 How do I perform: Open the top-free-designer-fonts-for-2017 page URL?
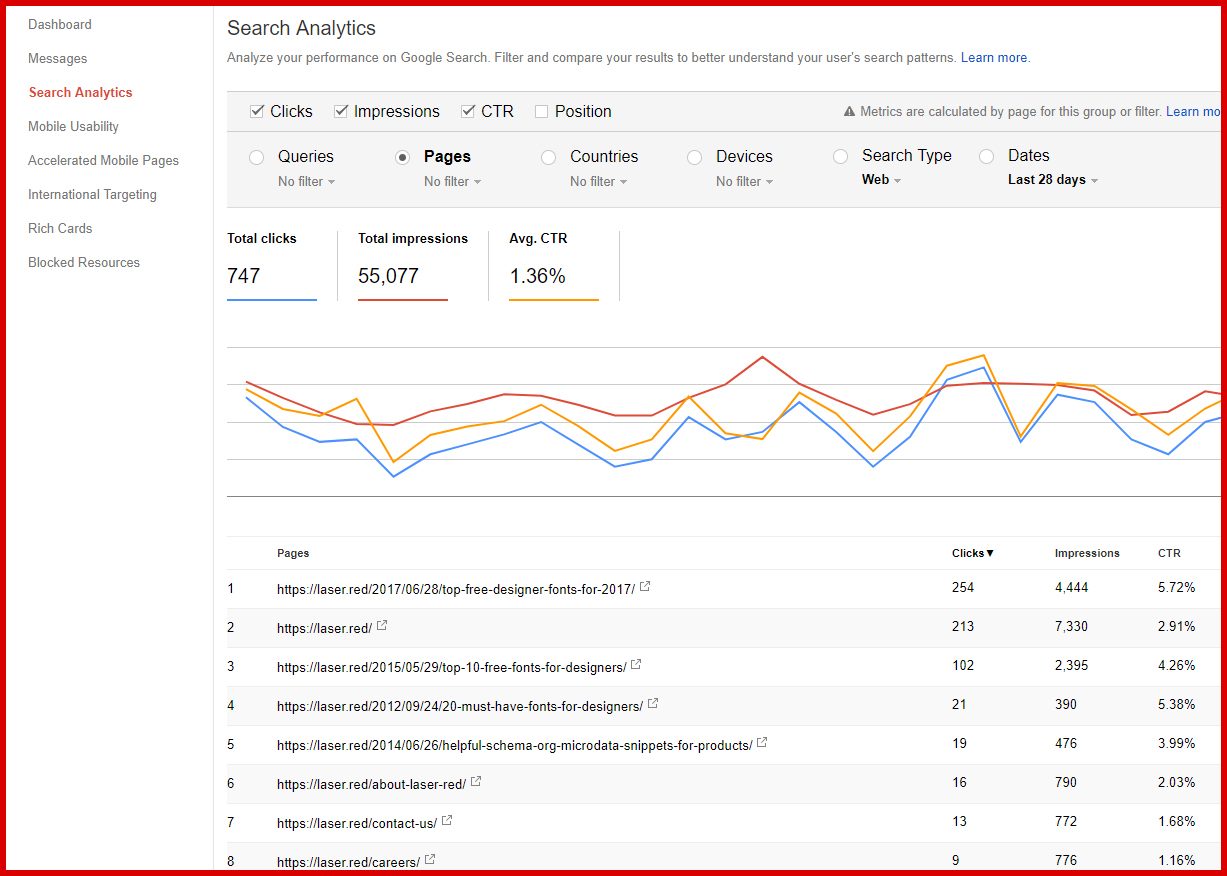456,589
